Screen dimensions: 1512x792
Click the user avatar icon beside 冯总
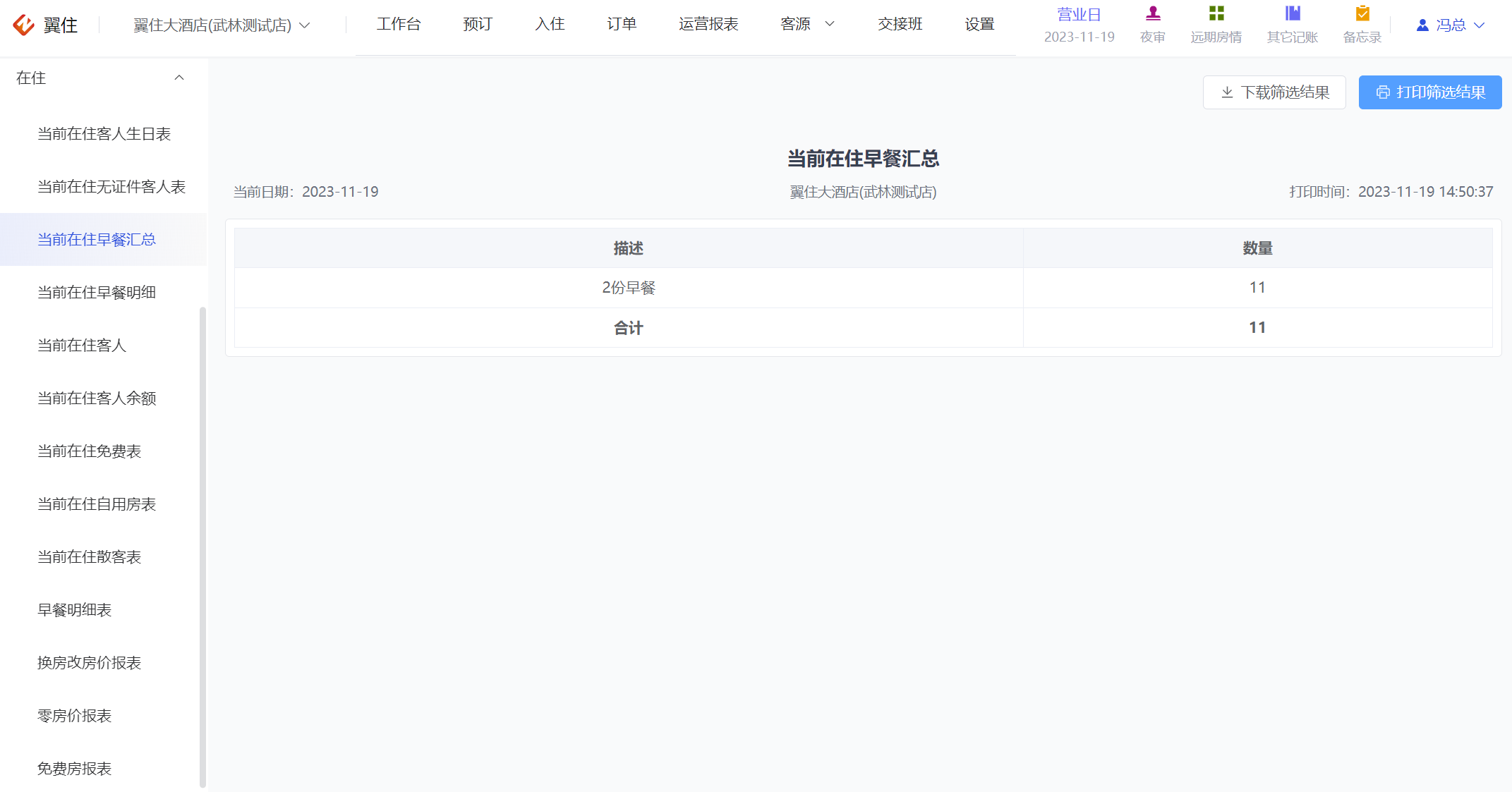point(1422,25)
